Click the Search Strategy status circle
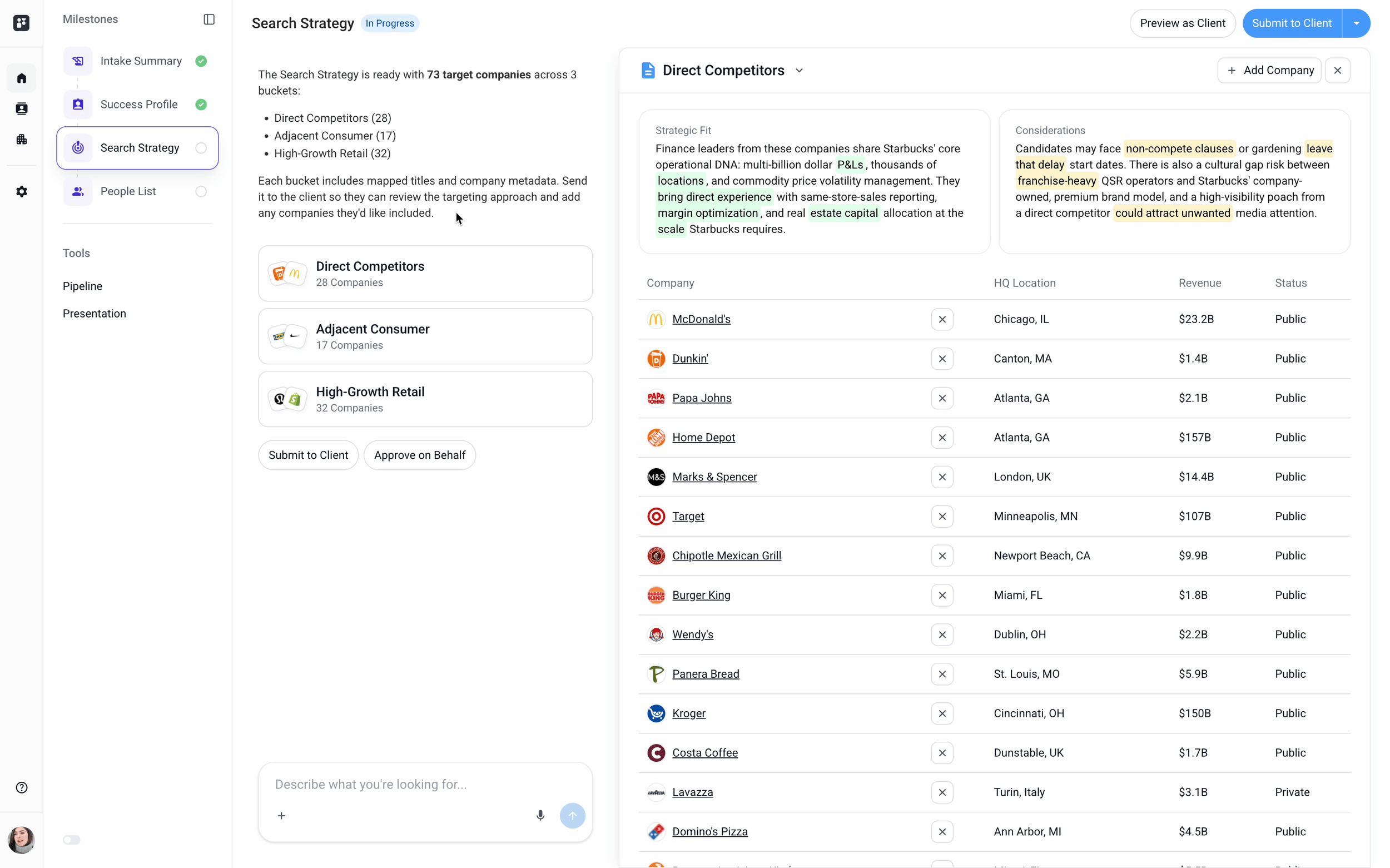 click(x=201, y=148)
